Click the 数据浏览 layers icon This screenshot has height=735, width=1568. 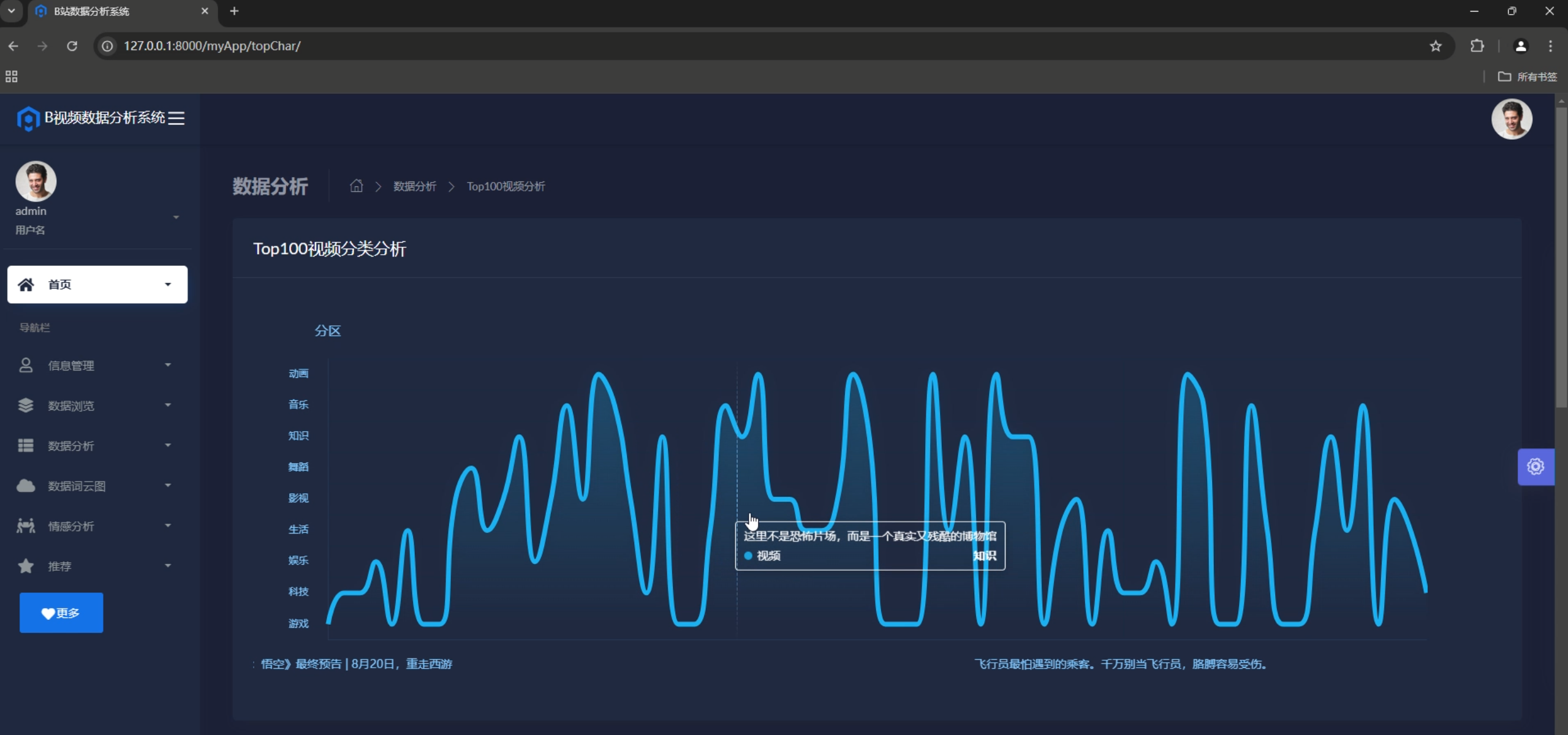26,405
